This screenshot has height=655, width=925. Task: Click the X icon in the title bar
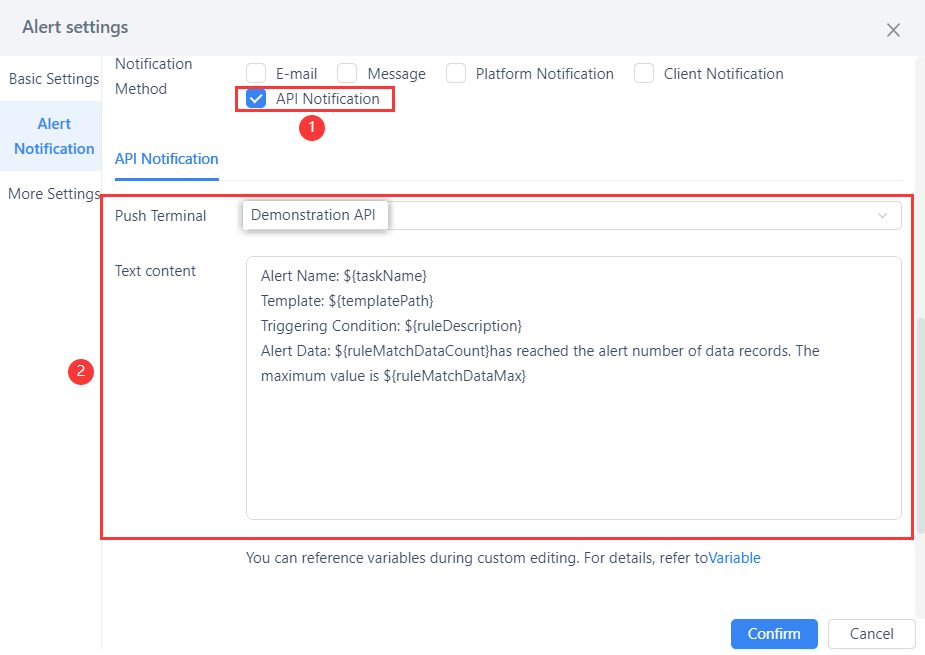pos(893,30)
